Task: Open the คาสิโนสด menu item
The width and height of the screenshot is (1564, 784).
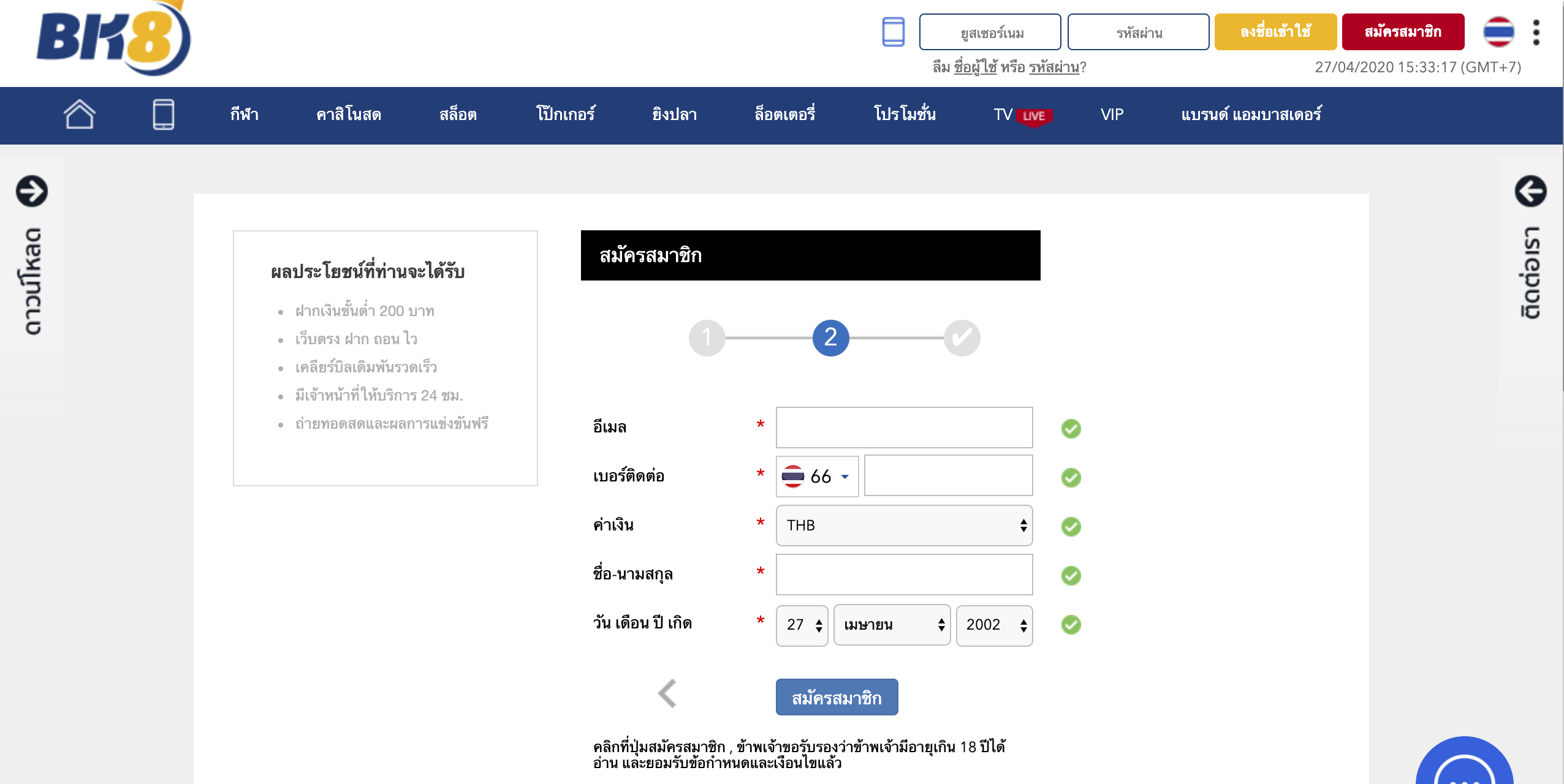Action: (x=349, y=115)
